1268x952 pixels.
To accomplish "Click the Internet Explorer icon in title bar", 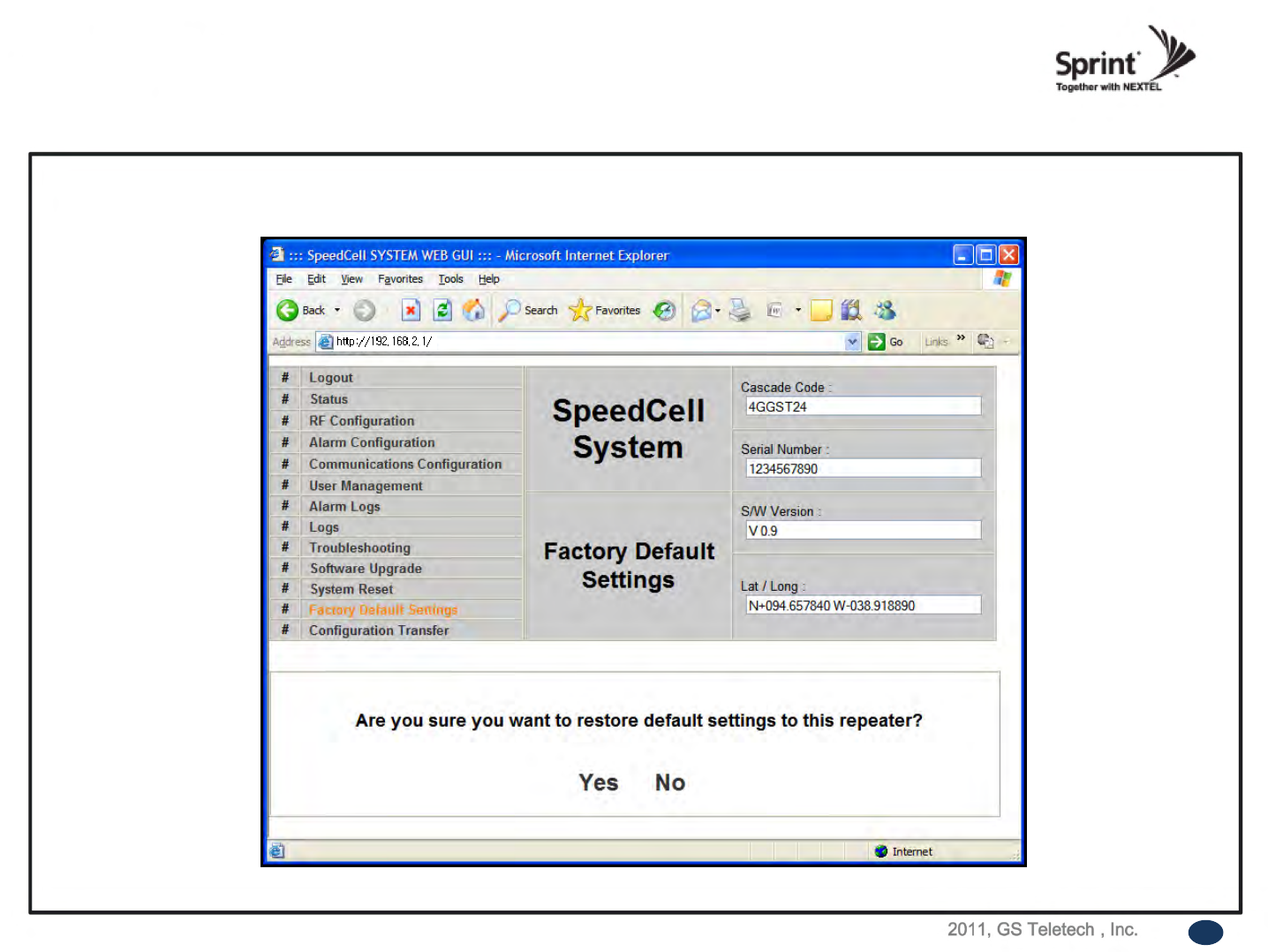I will pyautogui.click(x=277, y=254).
